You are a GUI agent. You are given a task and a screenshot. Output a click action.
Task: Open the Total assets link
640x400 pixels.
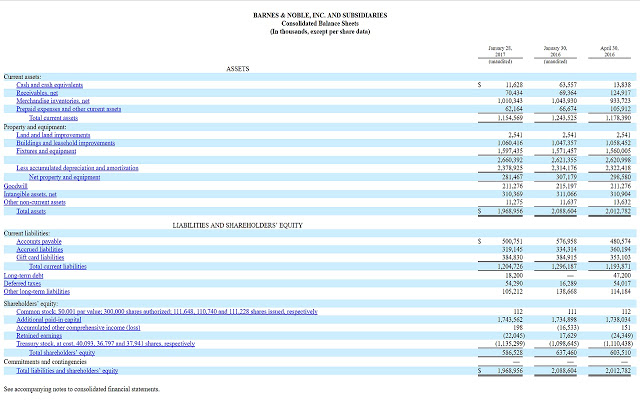click(x=31, y=211)
